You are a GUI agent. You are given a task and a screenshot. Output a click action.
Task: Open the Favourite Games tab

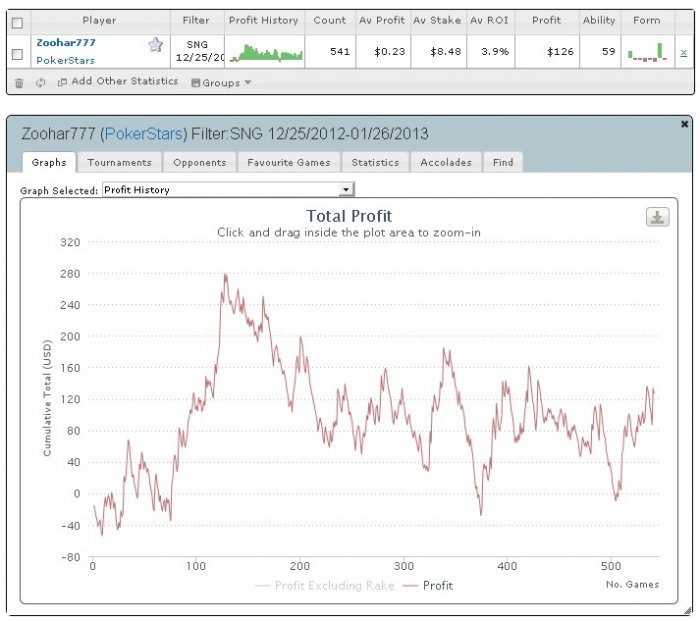tap(289, 163)
